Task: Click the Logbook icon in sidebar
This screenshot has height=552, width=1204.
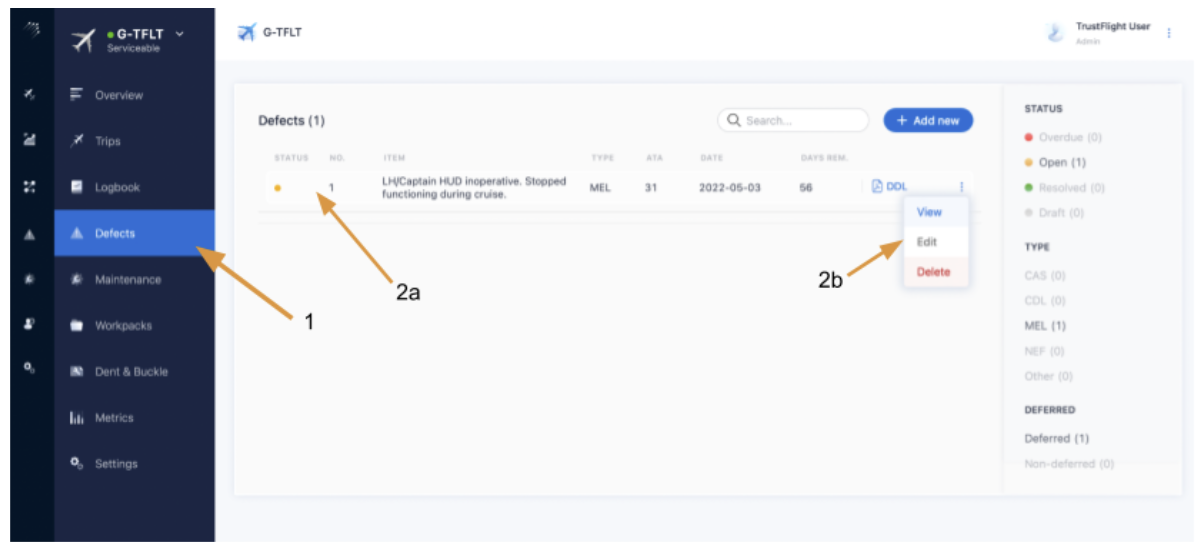Action: pos(76,187)
